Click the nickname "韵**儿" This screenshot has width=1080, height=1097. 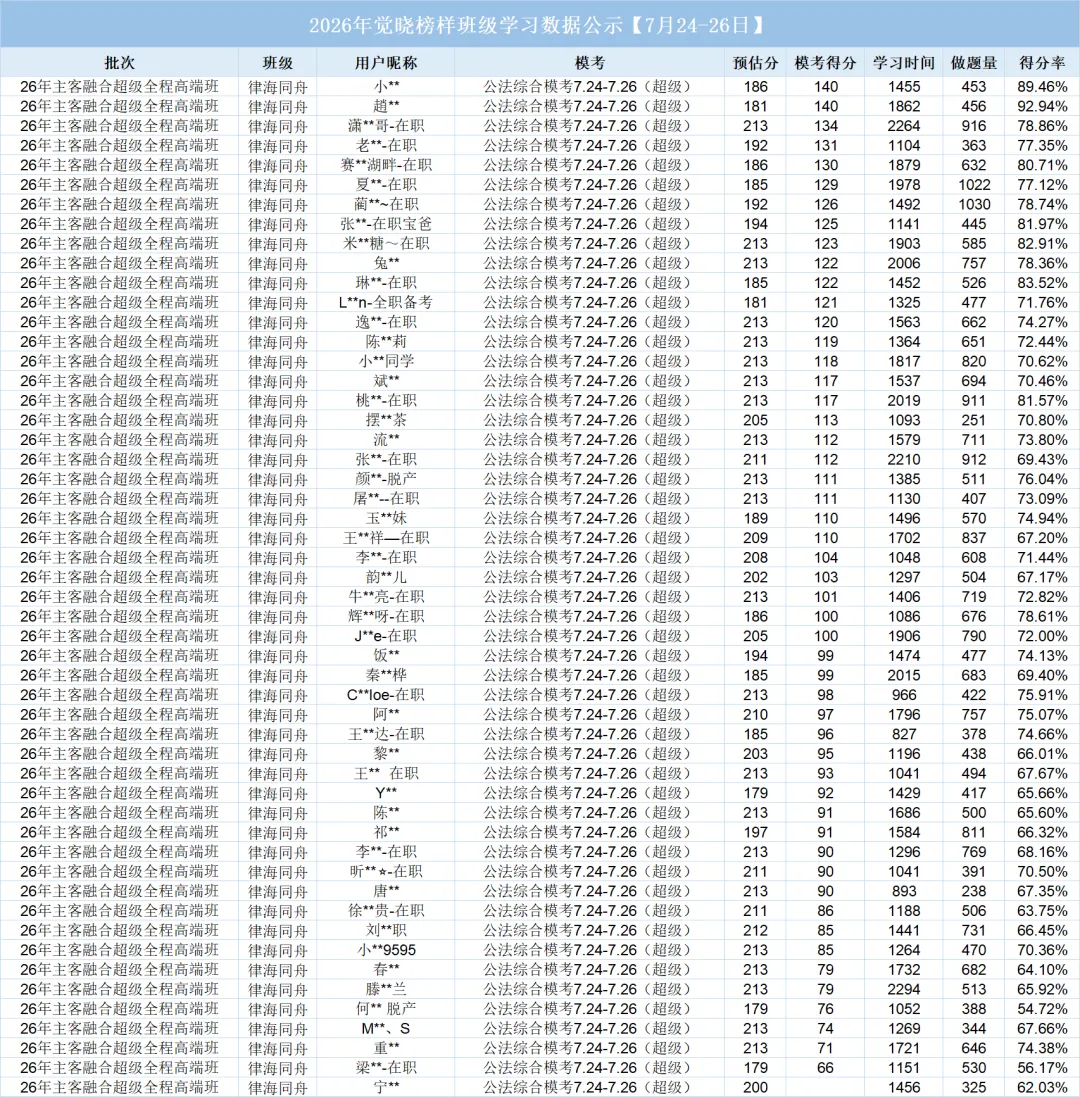(x=386, y=577)
